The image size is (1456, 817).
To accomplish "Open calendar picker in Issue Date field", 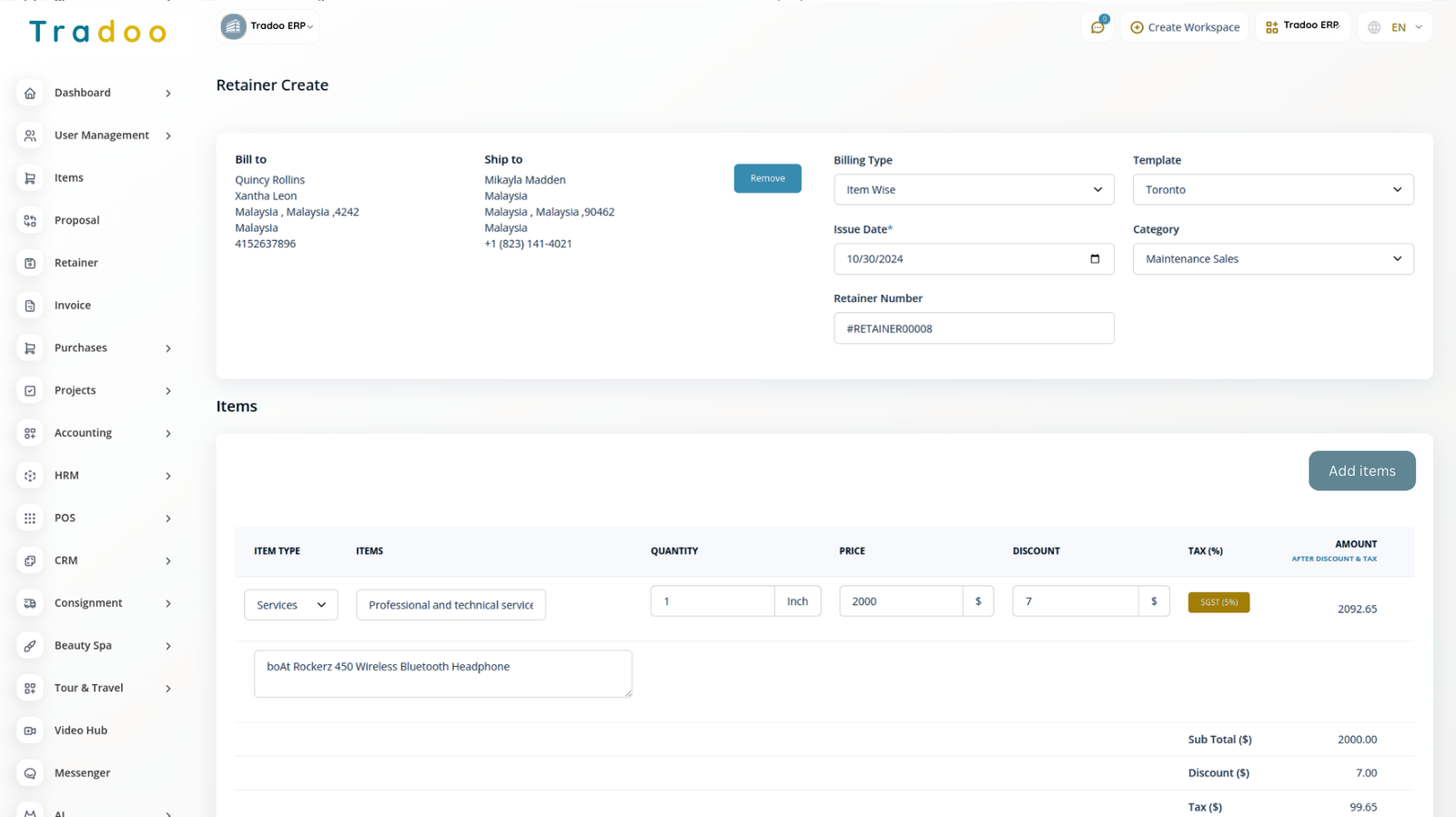I will click(1095, 259).
